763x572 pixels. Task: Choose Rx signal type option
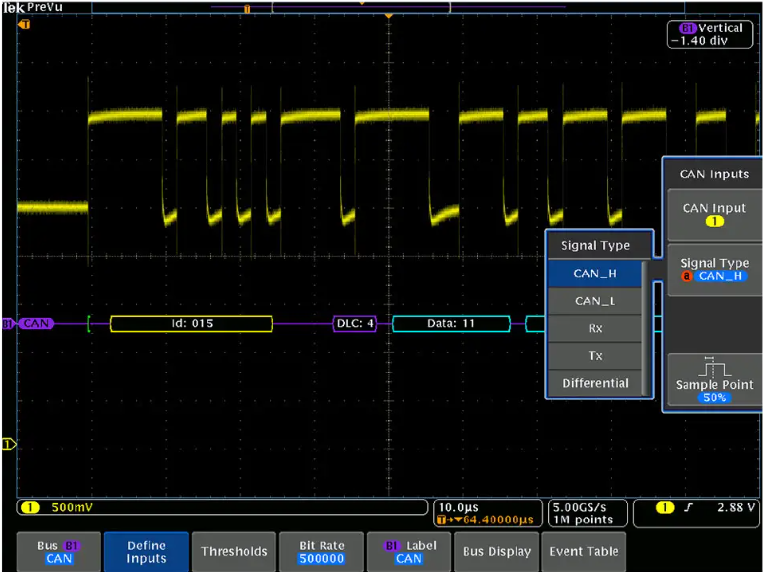click(x=595, y=328)
